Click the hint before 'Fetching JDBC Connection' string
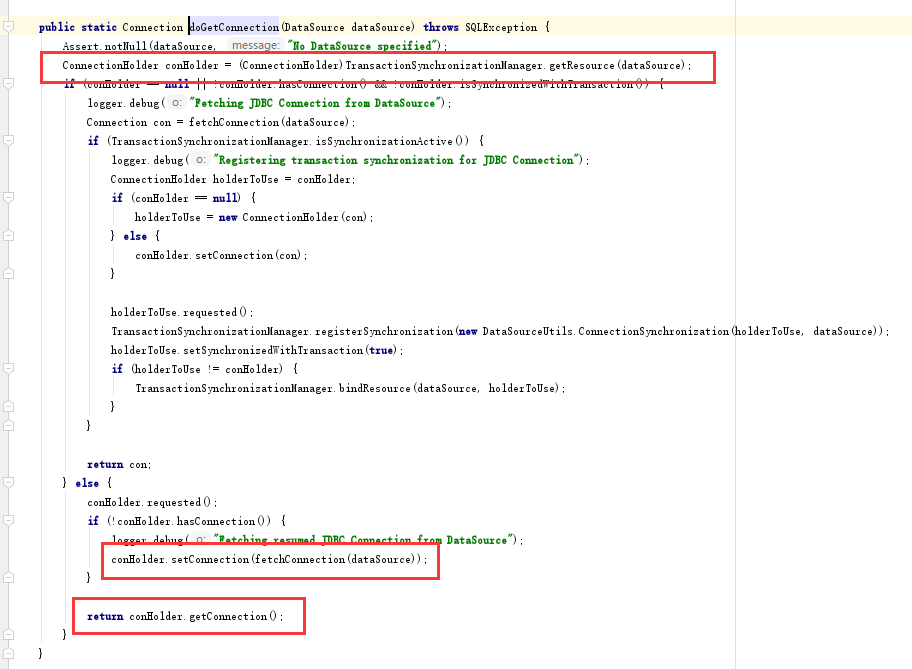This screenshot has width=912, height=669. tap(176, 103)
